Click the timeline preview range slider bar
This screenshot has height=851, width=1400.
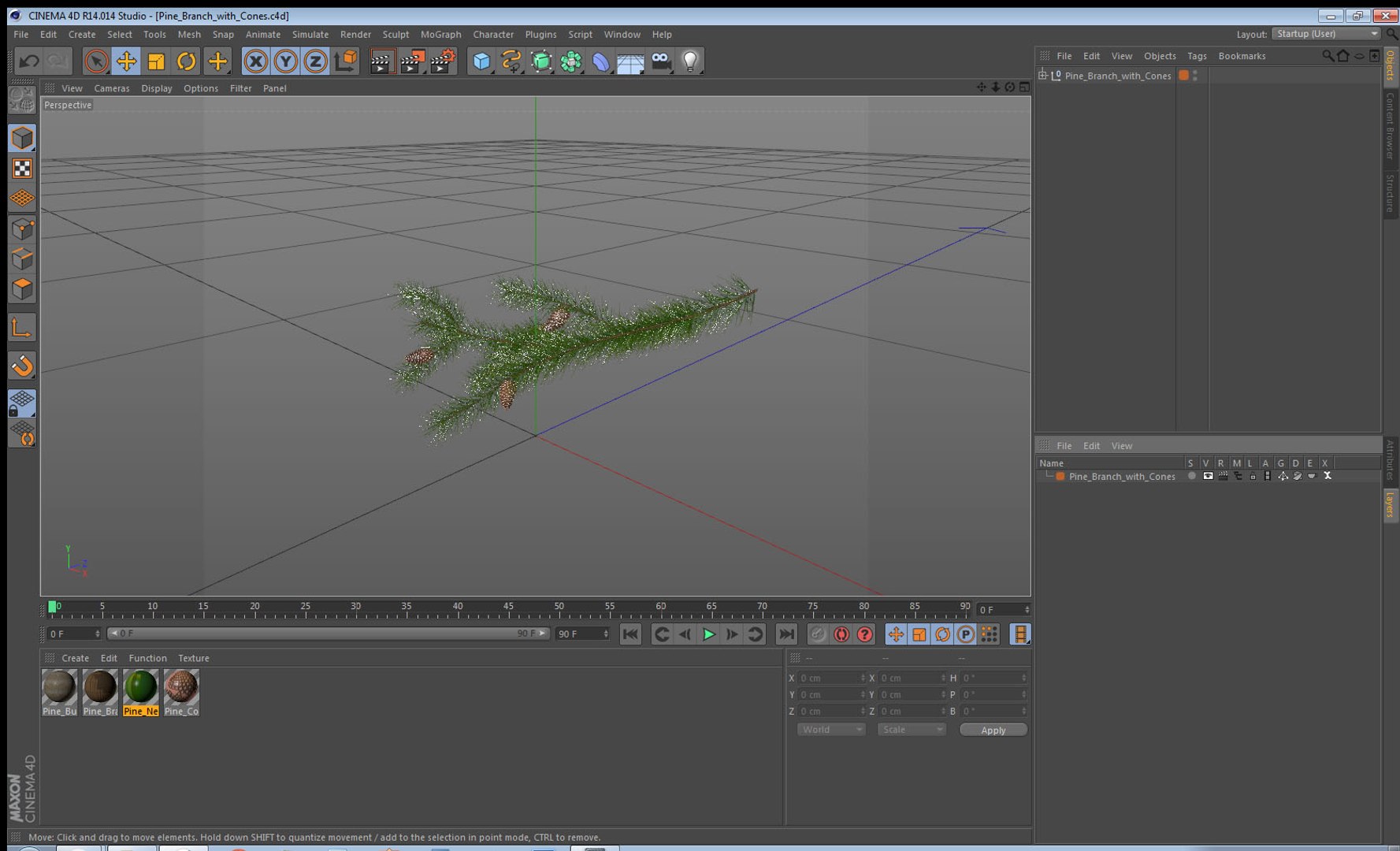coord(327,634)
